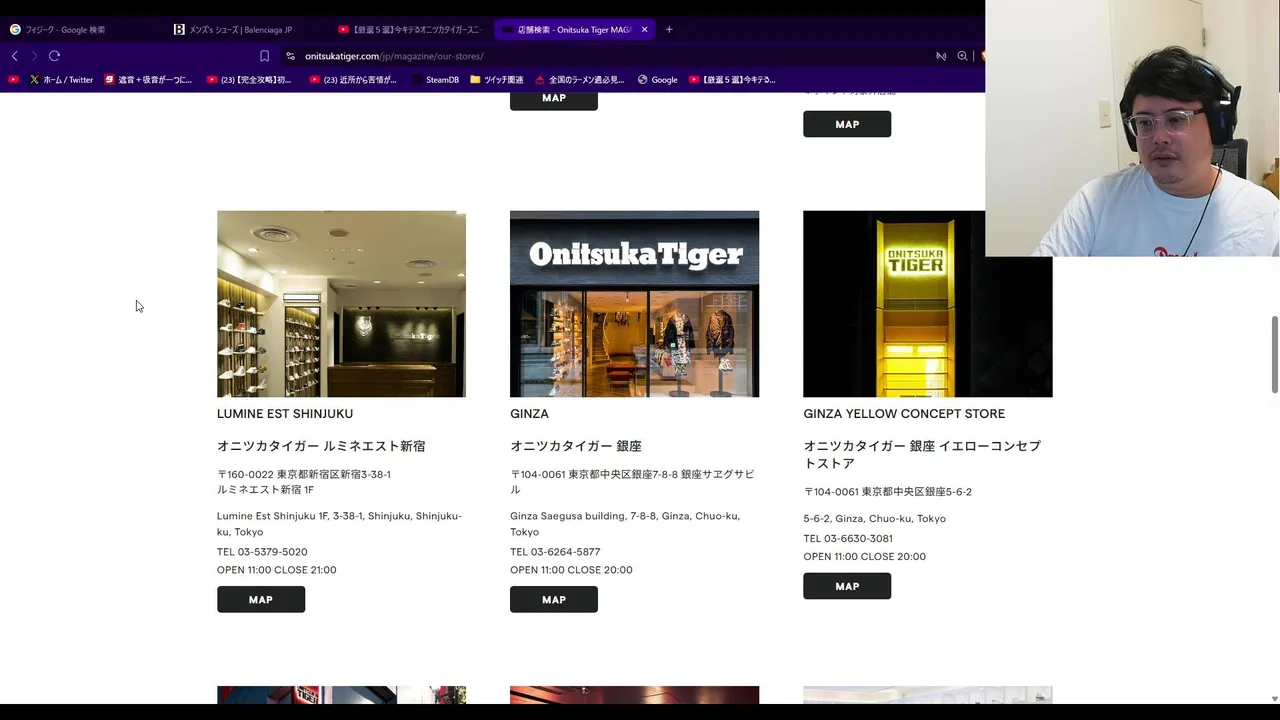Open a new tab with the plus button

[669, 29]
